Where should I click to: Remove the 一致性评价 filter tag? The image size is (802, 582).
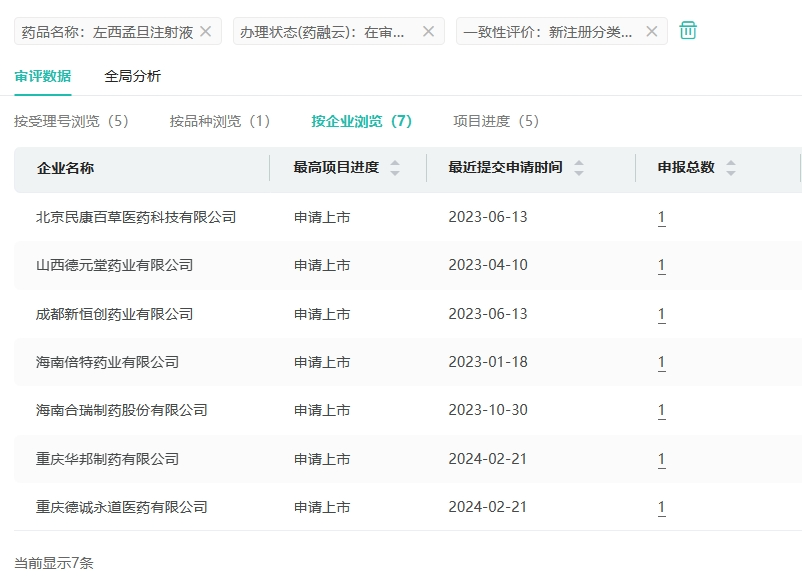(651, 31)
